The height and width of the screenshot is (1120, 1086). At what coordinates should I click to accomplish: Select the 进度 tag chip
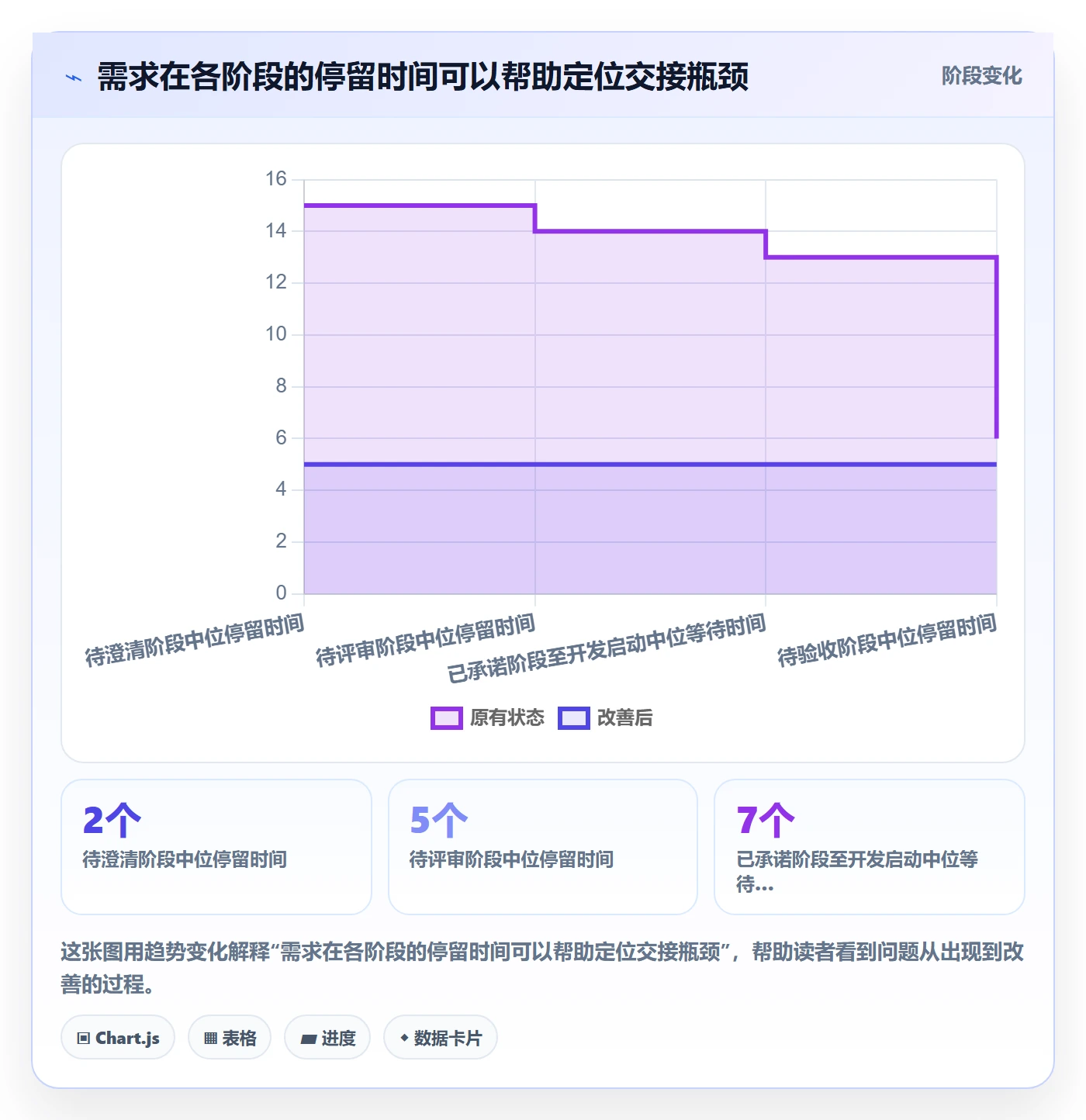pyautogui.click(x=327, y=1038)
